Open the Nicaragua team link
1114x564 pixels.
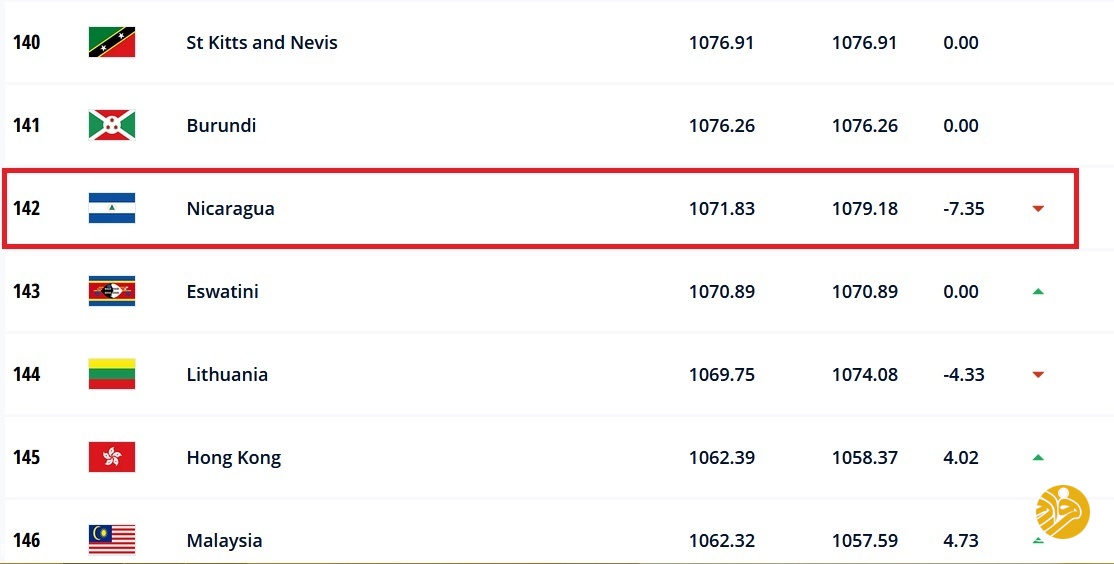tap(230, 209)
